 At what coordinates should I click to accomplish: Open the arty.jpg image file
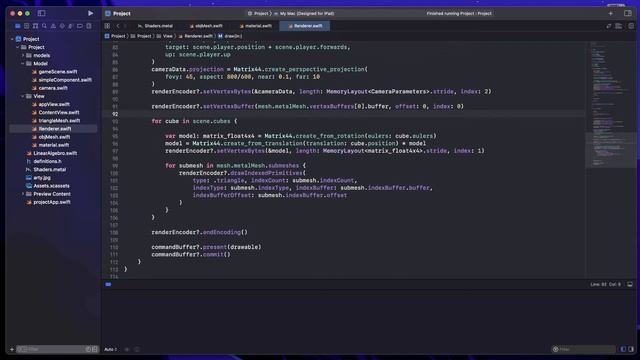tap(38, 178)
